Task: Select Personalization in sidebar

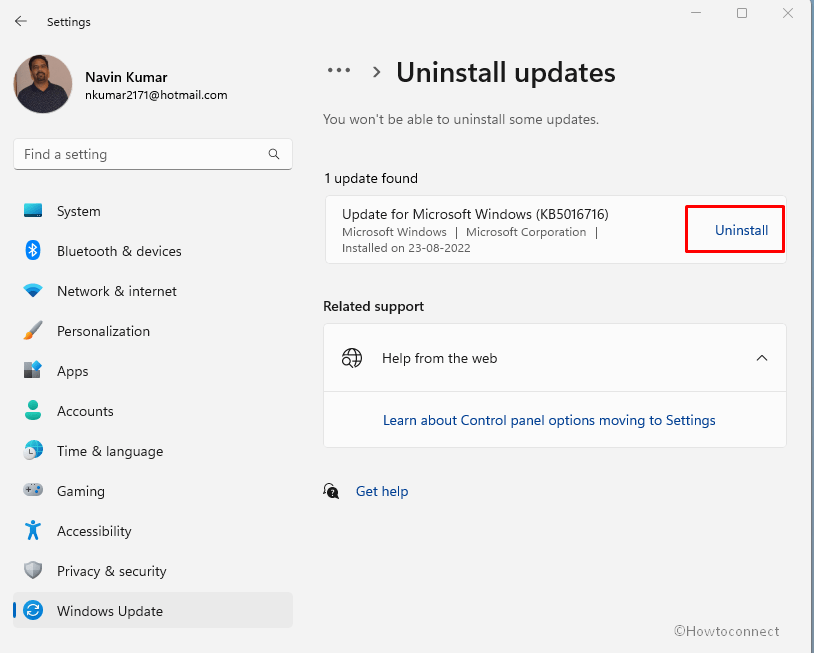Action: (153, 331)
